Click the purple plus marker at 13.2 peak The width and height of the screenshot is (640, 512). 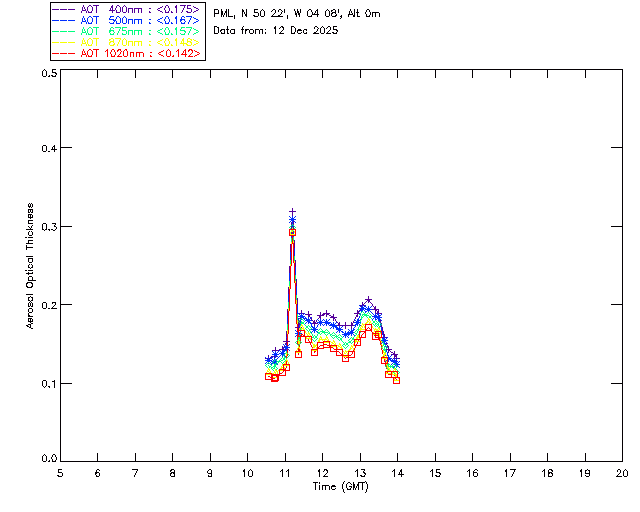[x=368, y=300]
